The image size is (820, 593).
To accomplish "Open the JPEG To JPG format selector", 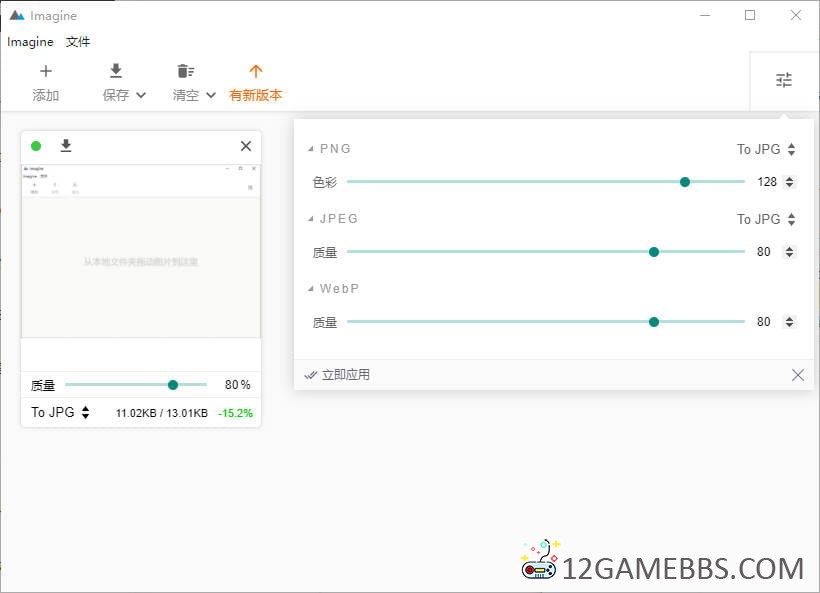I will point(766,219).
